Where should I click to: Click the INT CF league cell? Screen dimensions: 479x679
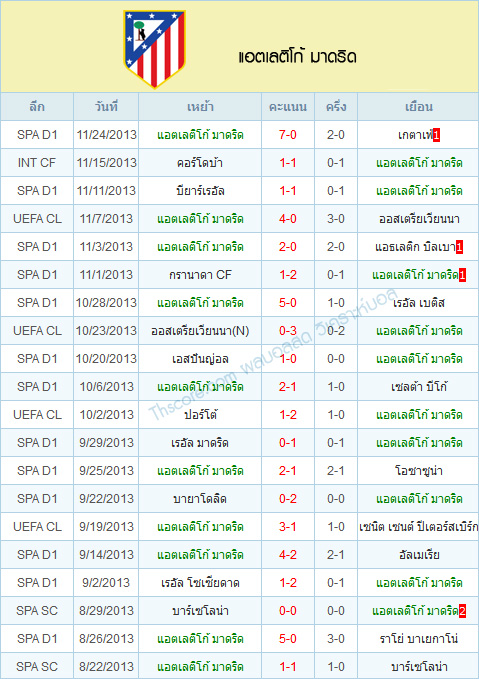click(37, 163)
